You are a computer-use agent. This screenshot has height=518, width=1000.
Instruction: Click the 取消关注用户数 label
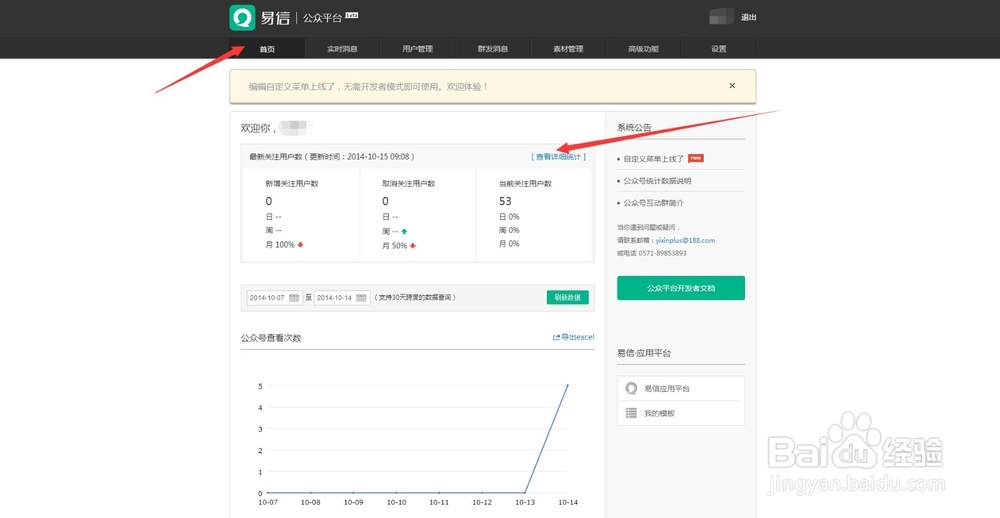pos(409,184)
